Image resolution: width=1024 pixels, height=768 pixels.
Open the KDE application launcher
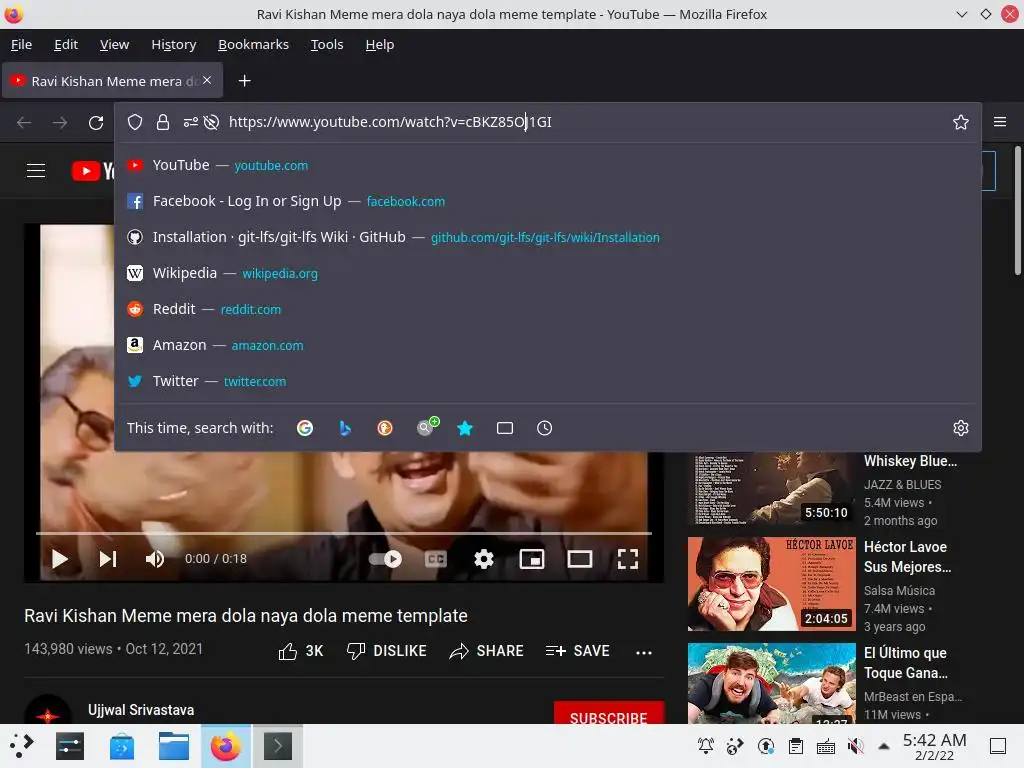(x=21, y=746)
